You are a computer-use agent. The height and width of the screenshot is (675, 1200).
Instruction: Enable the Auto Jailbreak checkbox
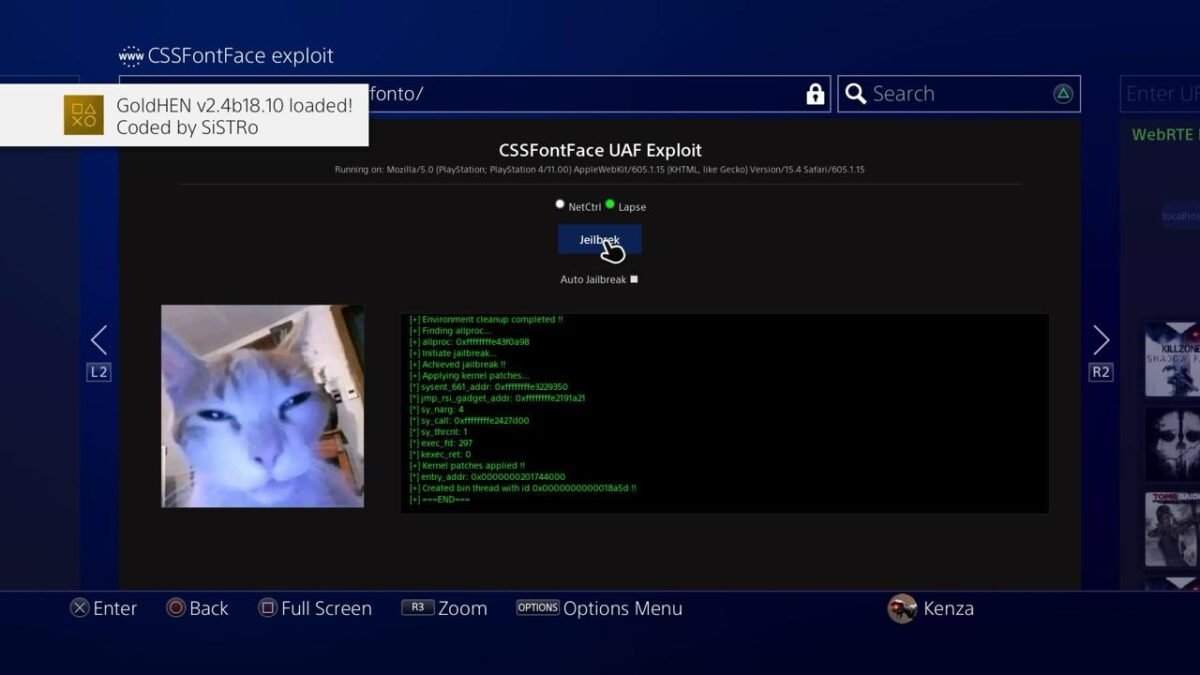pos(634,280)
